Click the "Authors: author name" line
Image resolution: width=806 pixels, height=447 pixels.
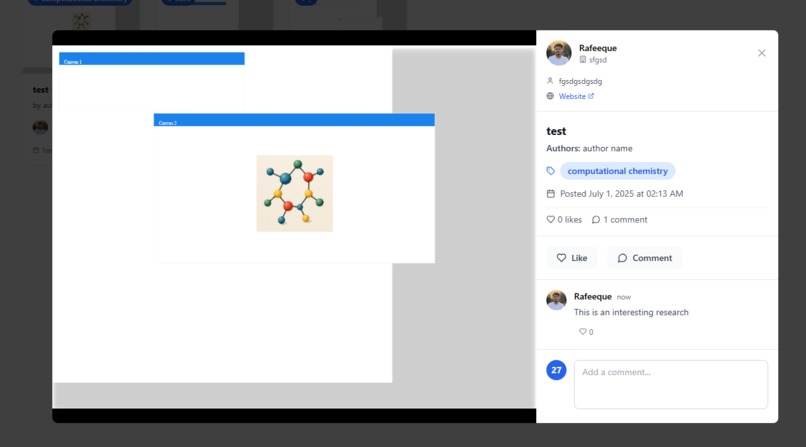pos(589,148)
